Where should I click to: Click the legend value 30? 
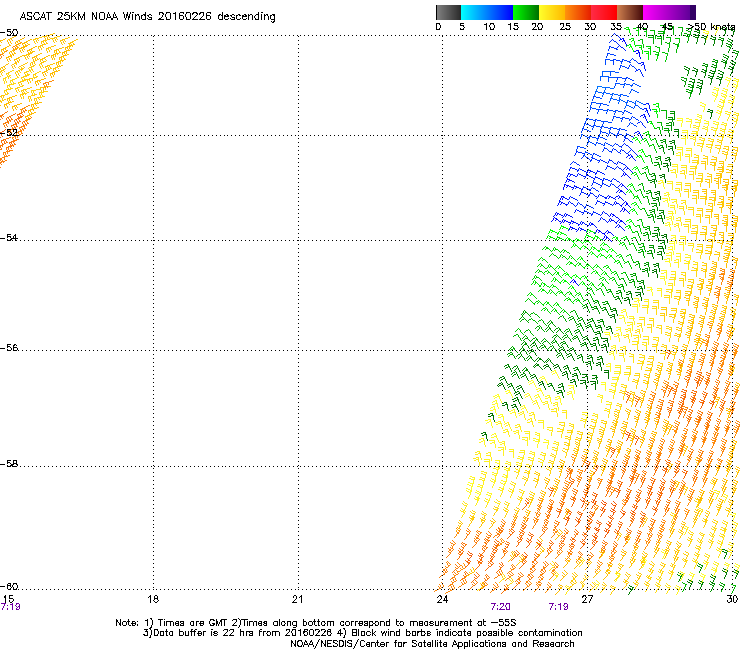pos(590,27)
